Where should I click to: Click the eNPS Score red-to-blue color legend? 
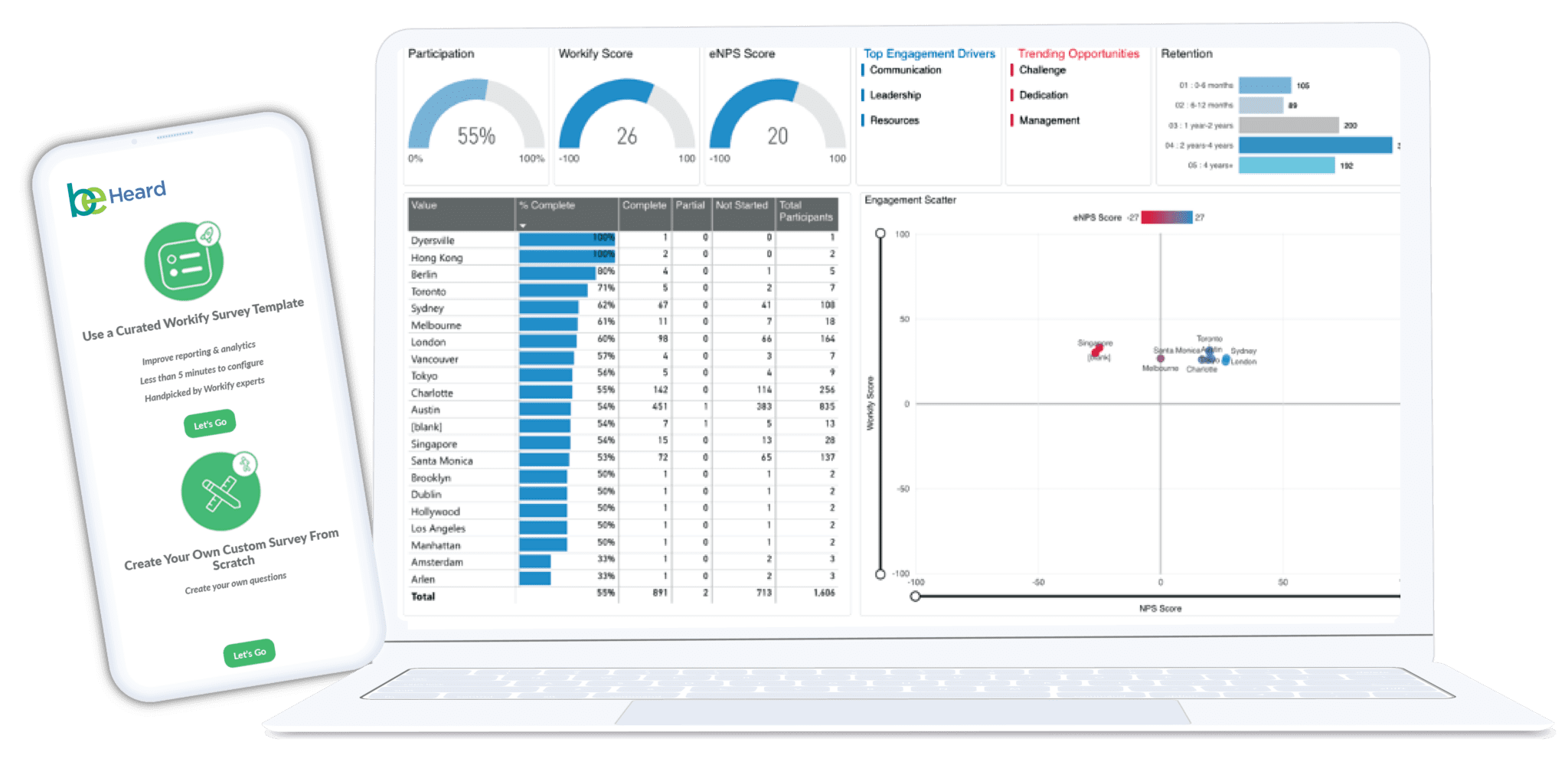tap(1167, 217)
